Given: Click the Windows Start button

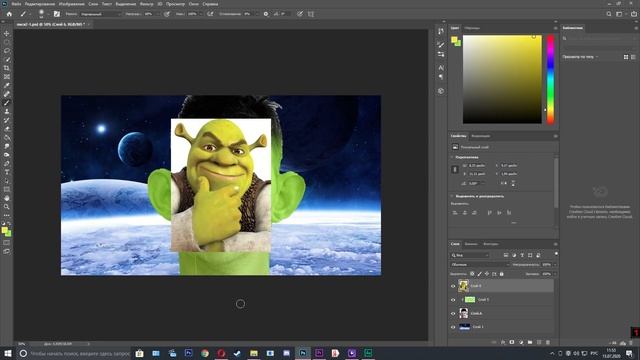Looking at the screenshot, I should pyautogui.click(x=8, y=353).
